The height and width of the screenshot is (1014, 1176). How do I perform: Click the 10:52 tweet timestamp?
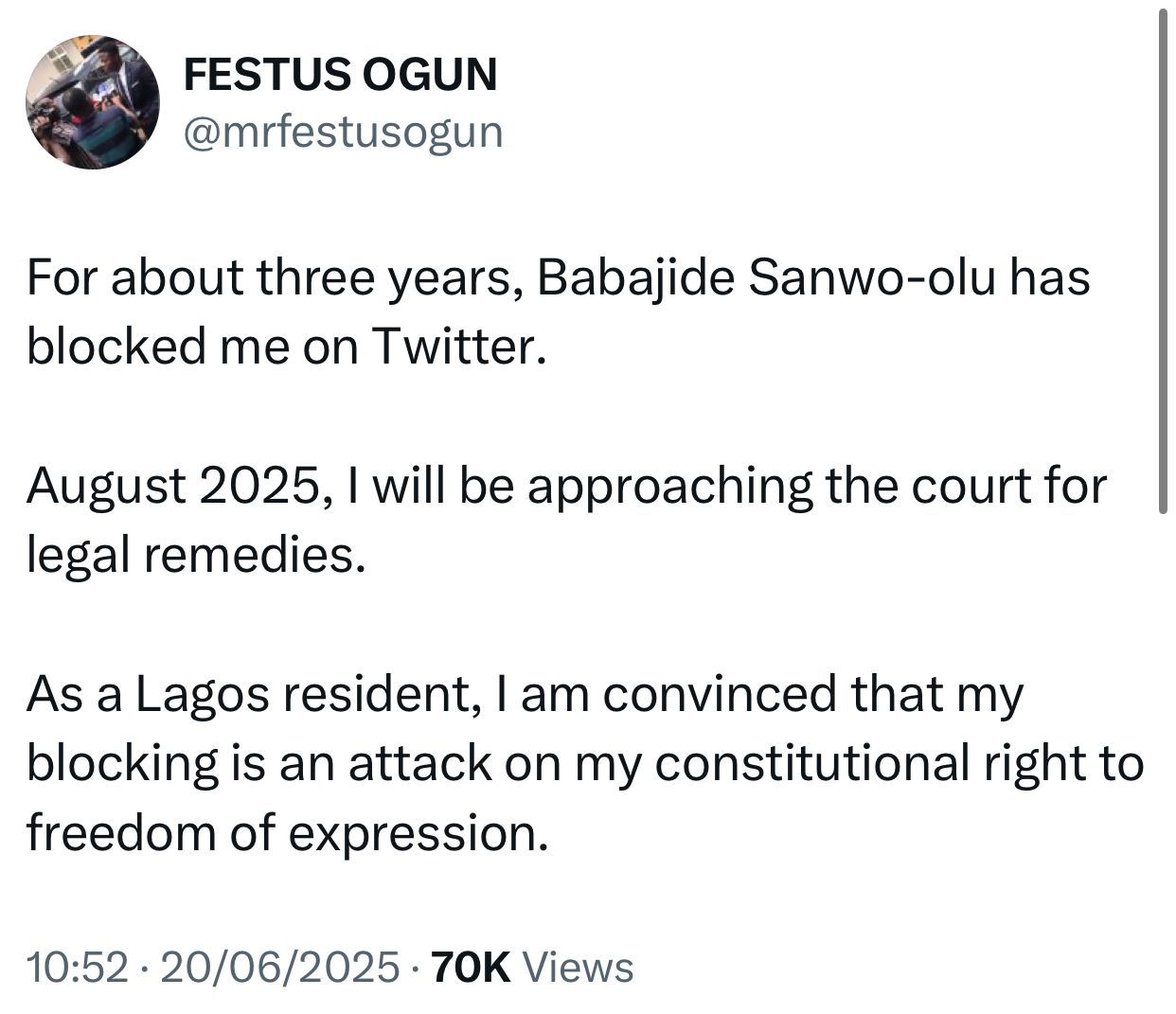tap(77, 968)
